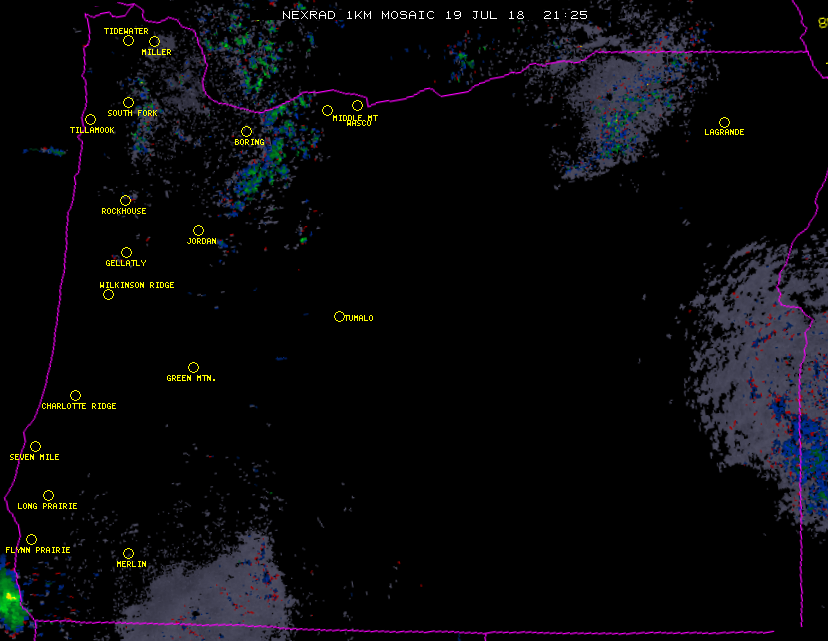Click the Wasco station circle marker
828x641 pixels.
click(x=357, y=106)
